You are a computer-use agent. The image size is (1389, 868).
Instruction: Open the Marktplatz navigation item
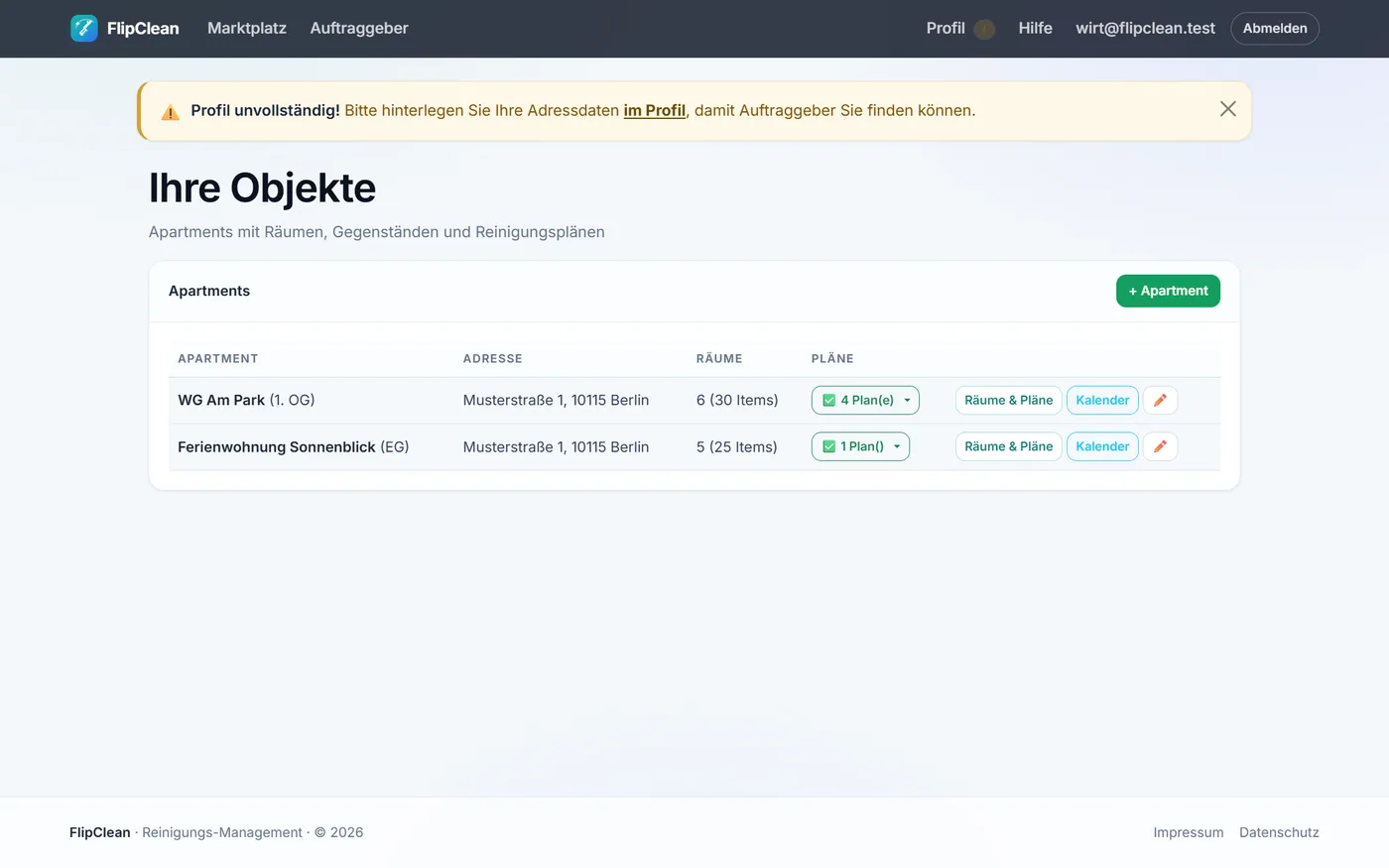pyautogui.click(x=247, y=28)
